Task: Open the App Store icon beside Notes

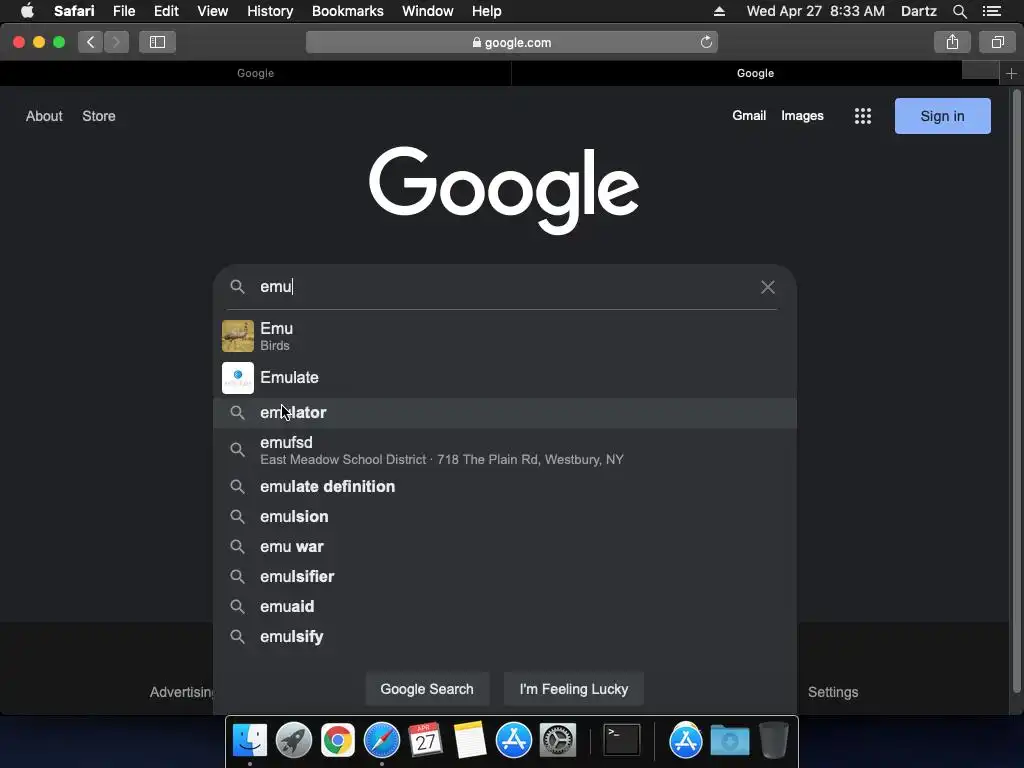Action: pyautogui.click(x=514, y=741)
